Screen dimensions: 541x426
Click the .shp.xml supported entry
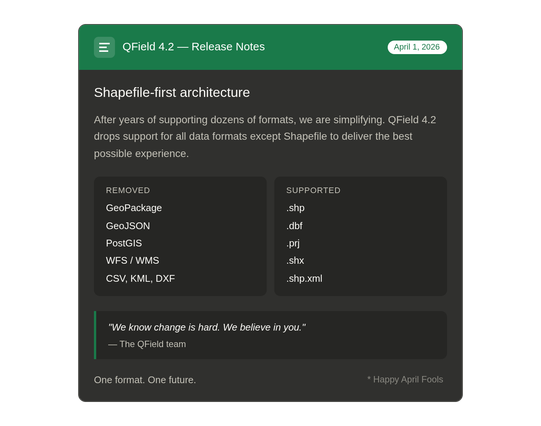tap(304, 278)
